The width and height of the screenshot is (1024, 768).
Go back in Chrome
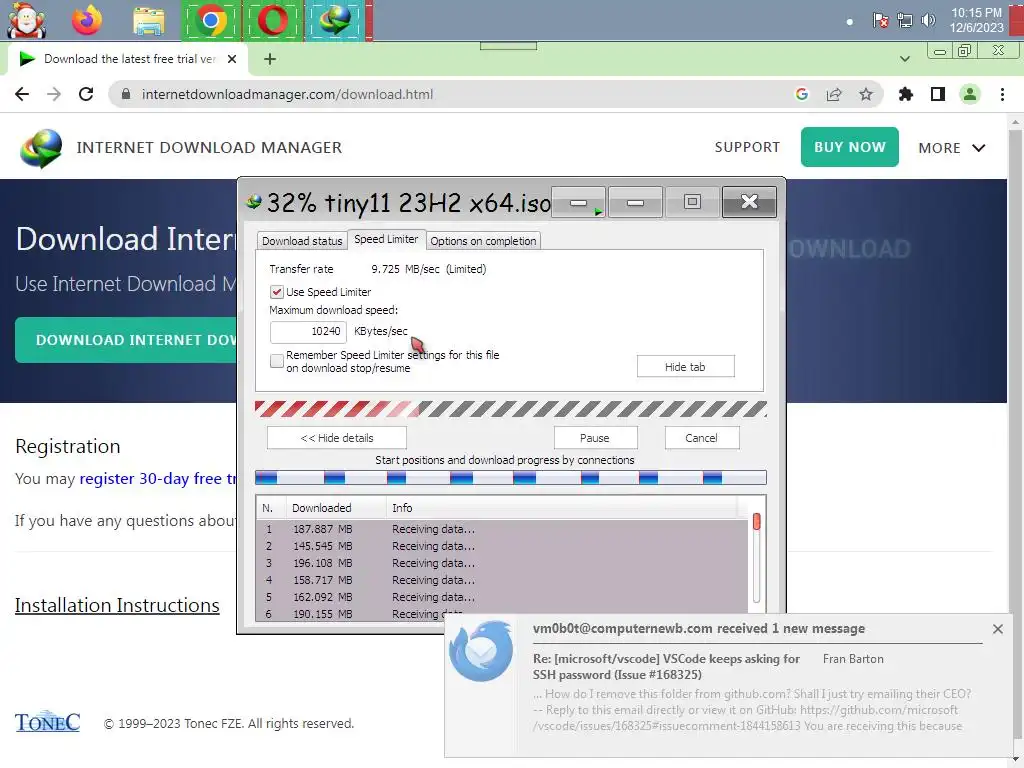click(22, 94)
